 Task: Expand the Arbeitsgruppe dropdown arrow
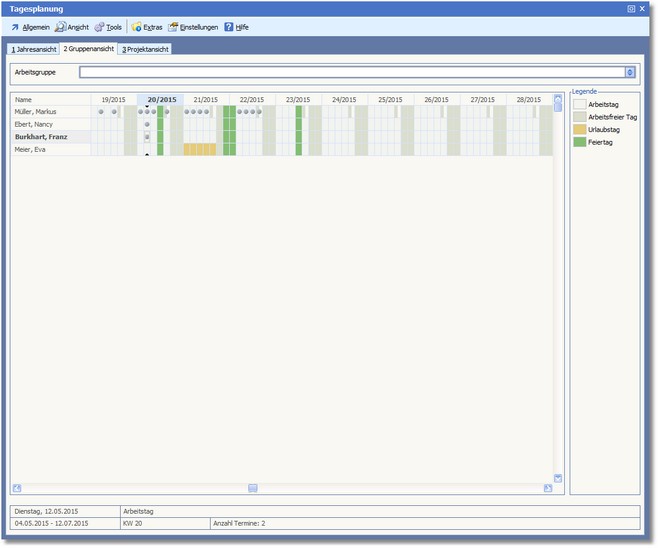(x=630, y=72)
